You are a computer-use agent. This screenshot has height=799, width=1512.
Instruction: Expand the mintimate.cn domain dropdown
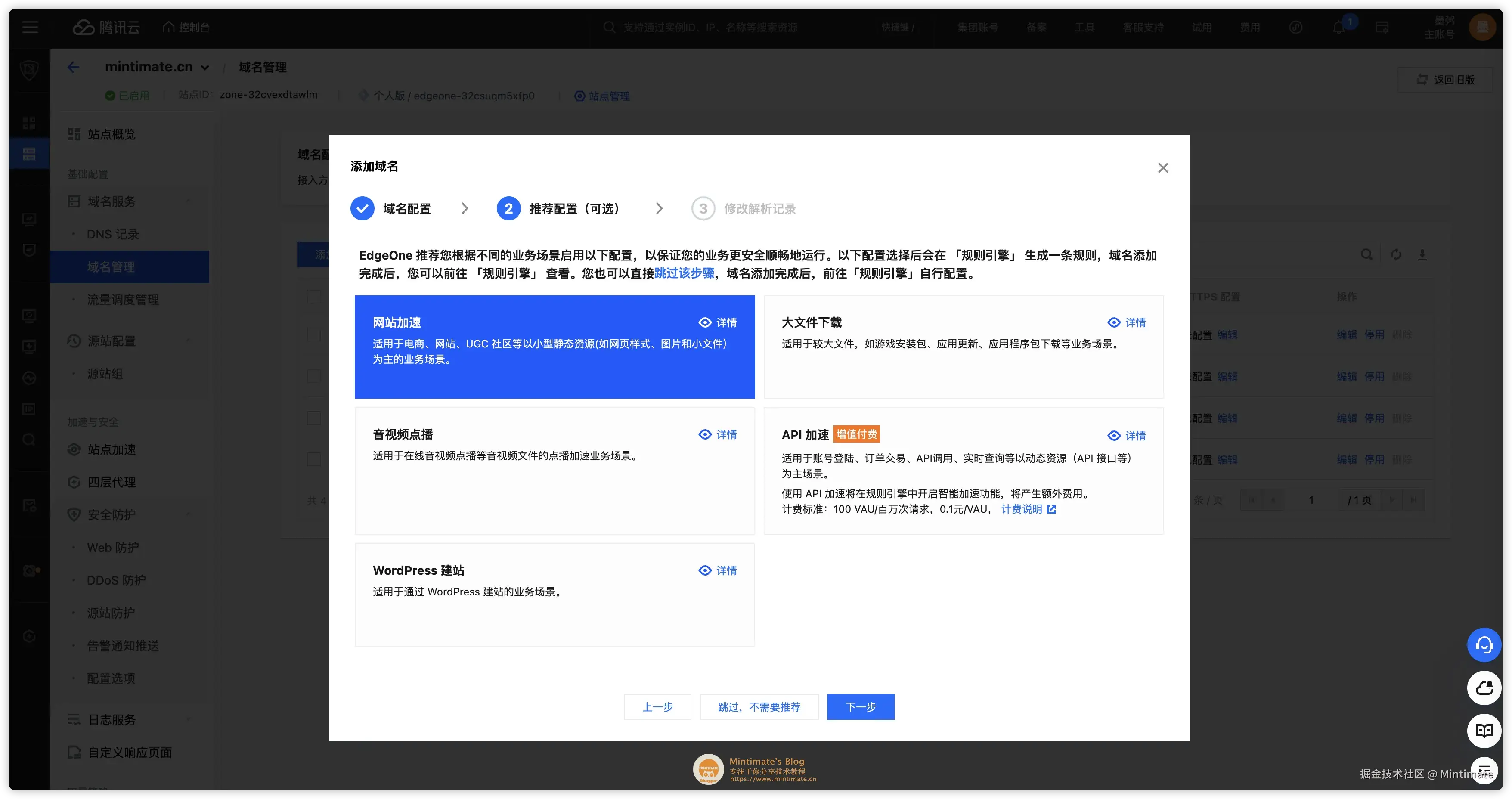click(205, 67)
